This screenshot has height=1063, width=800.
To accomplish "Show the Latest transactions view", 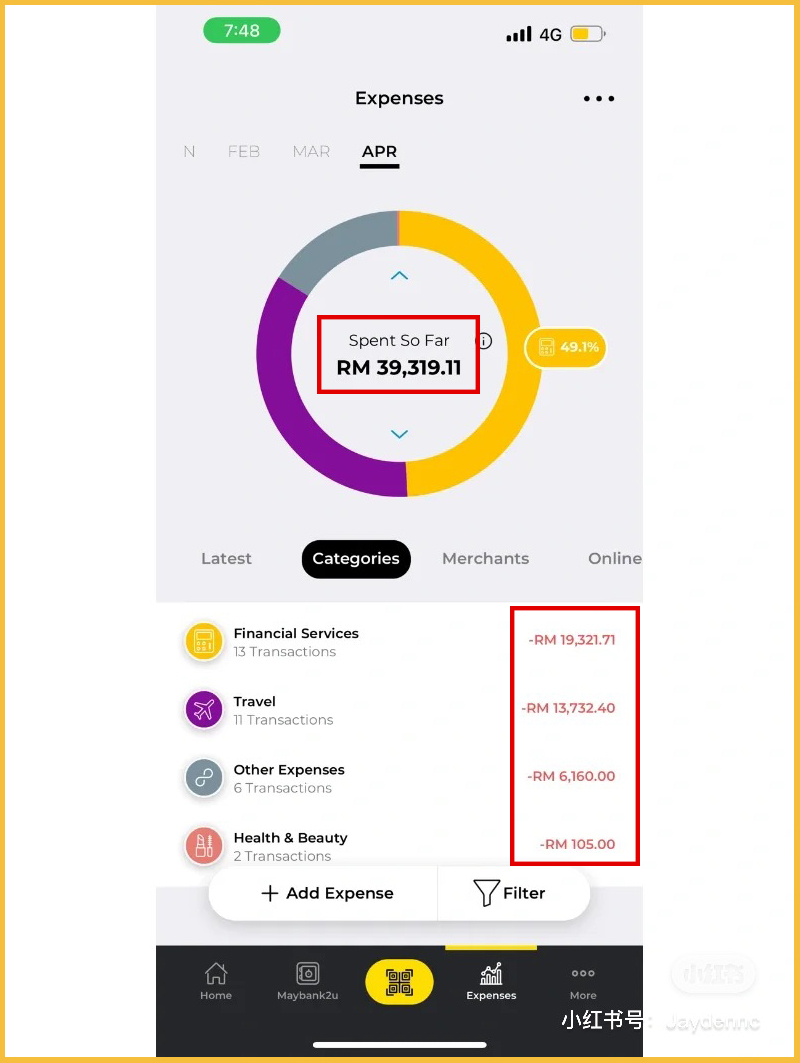I will click(x=226, y=559).
